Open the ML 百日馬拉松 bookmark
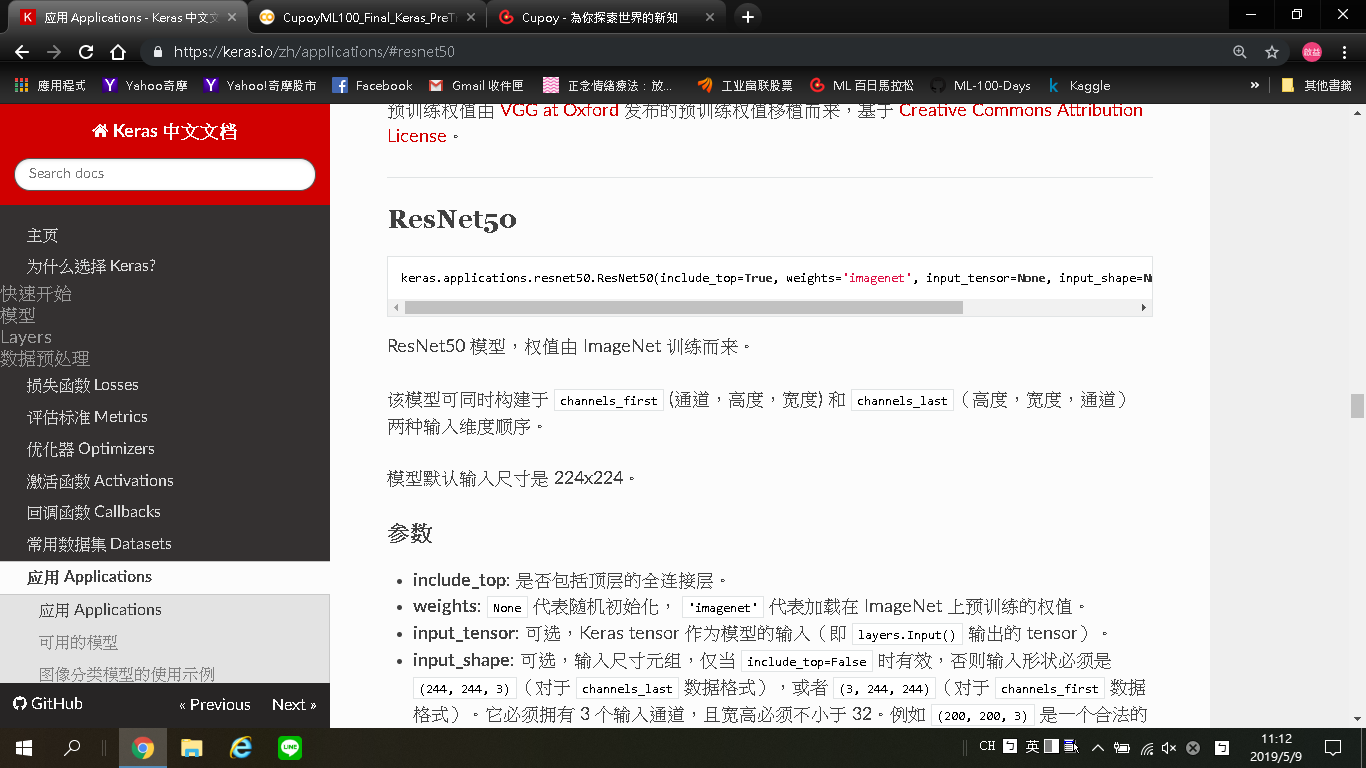The height and width of the screenshot is (768, 1366). 861,86
